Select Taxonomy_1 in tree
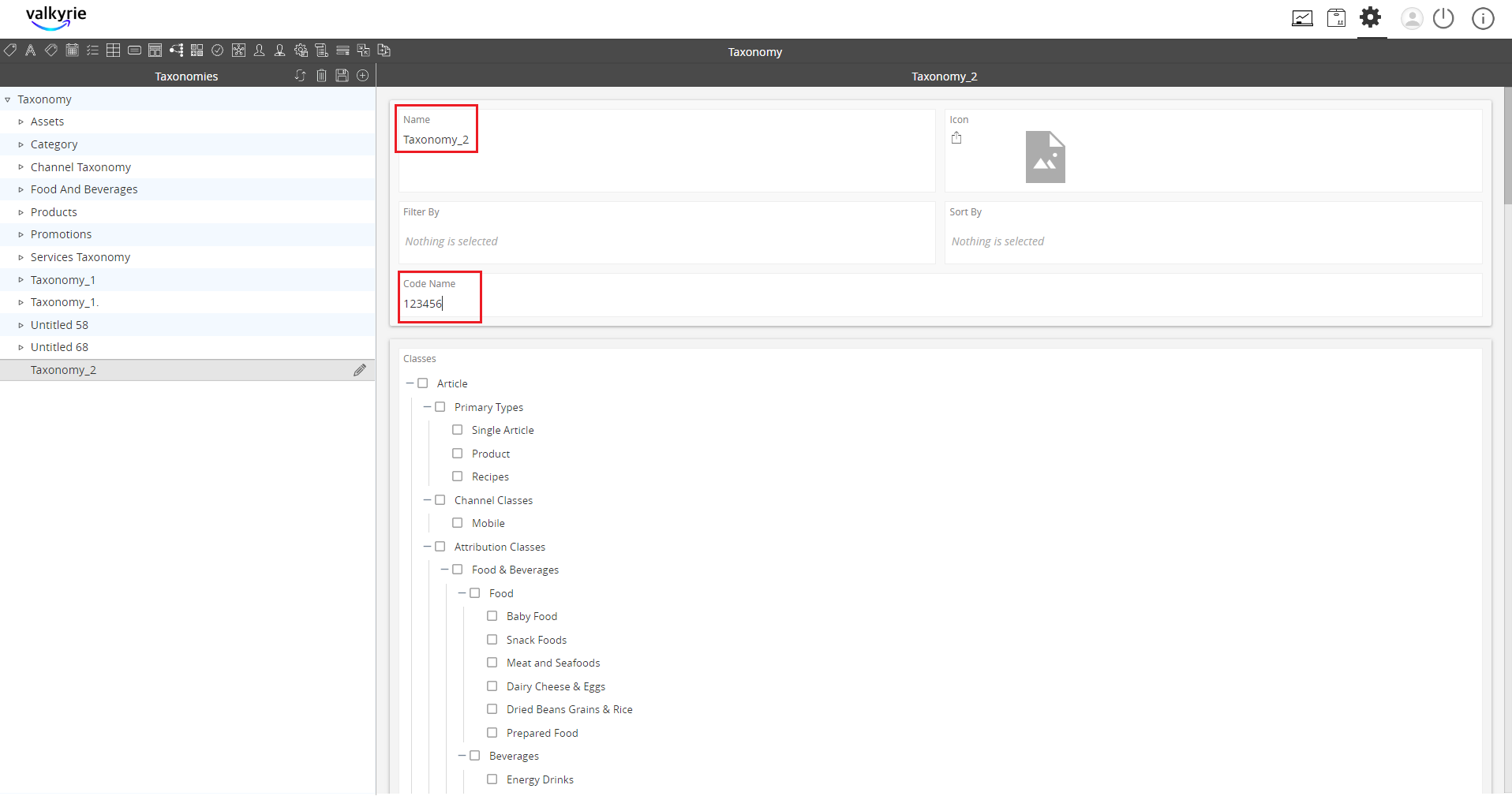Screen dimensions: 1512x796 tap(63, 280)
